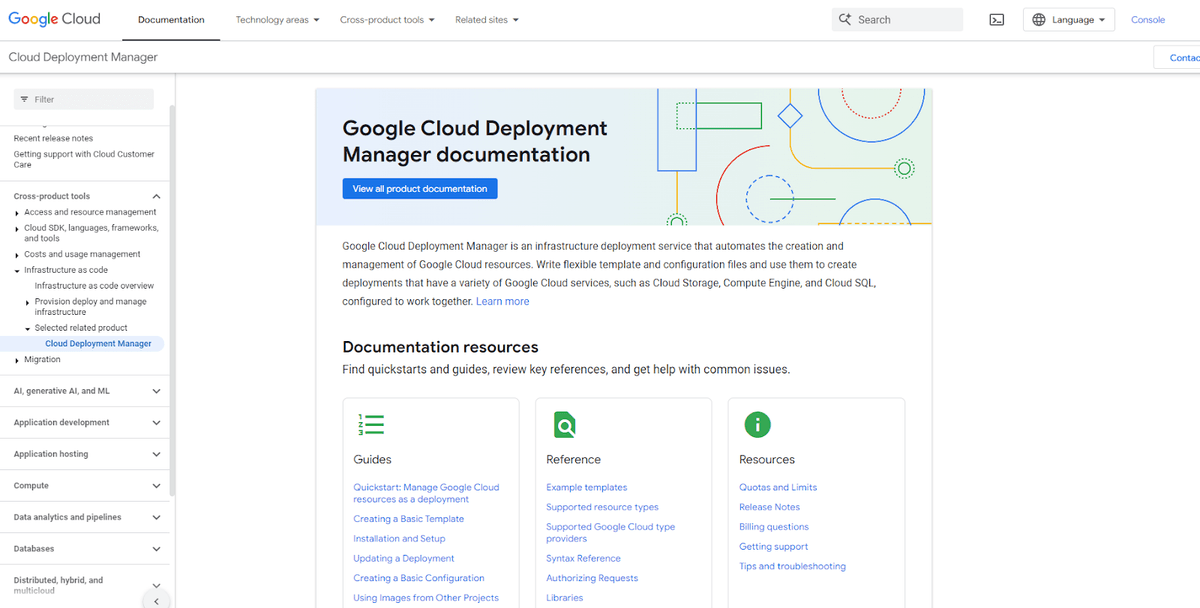Collapse the Cross-product tools sidebar section

pos(156,197)
